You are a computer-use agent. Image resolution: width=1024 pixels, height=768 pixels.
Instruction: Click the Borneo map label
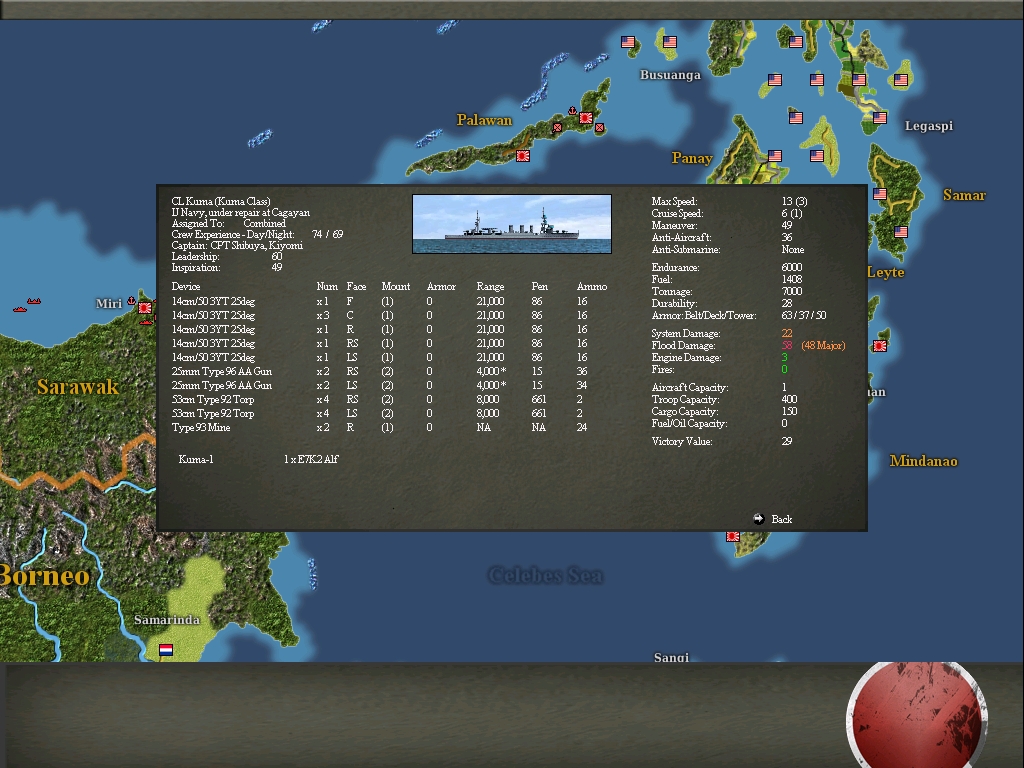(x=44, y=576)
